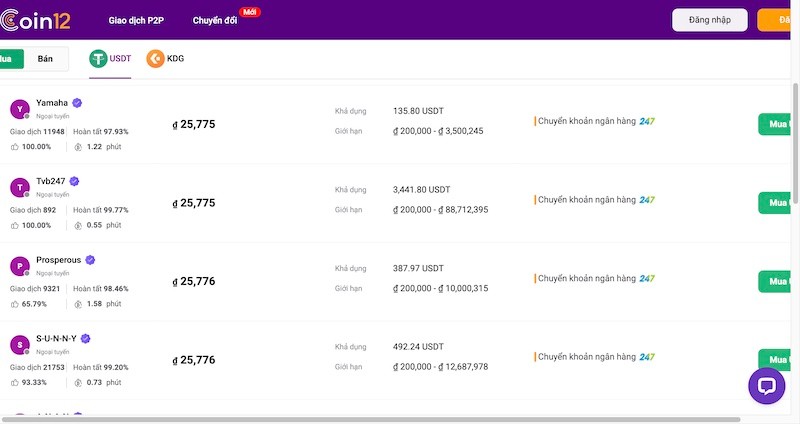The height and width of the screenshot is (424, 800).
Task: Open S-U-N-N-Y seller name link
Action: 56,338
